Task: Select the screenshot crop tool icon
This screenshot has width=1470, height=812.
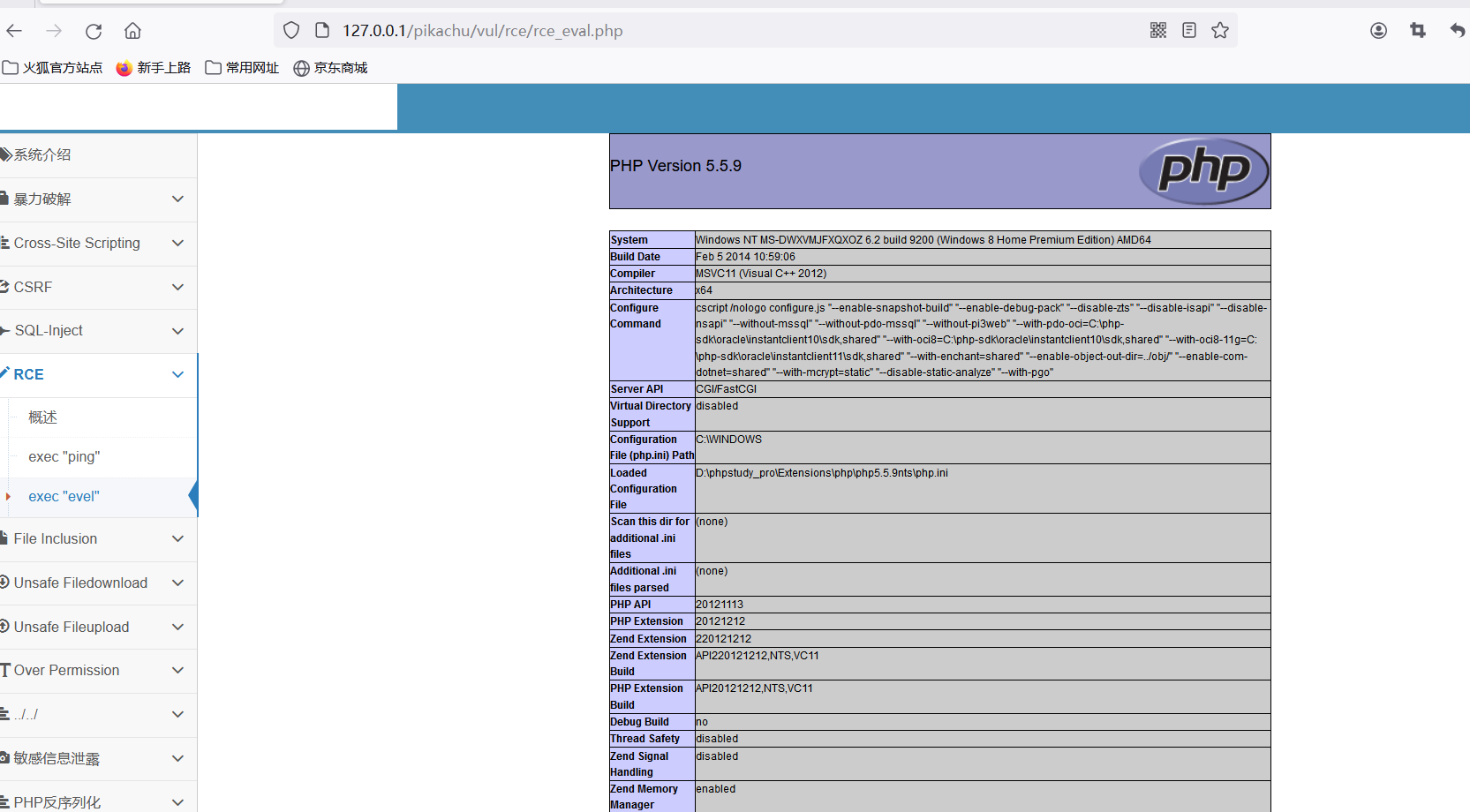Action: click(x=1418, y=30)
